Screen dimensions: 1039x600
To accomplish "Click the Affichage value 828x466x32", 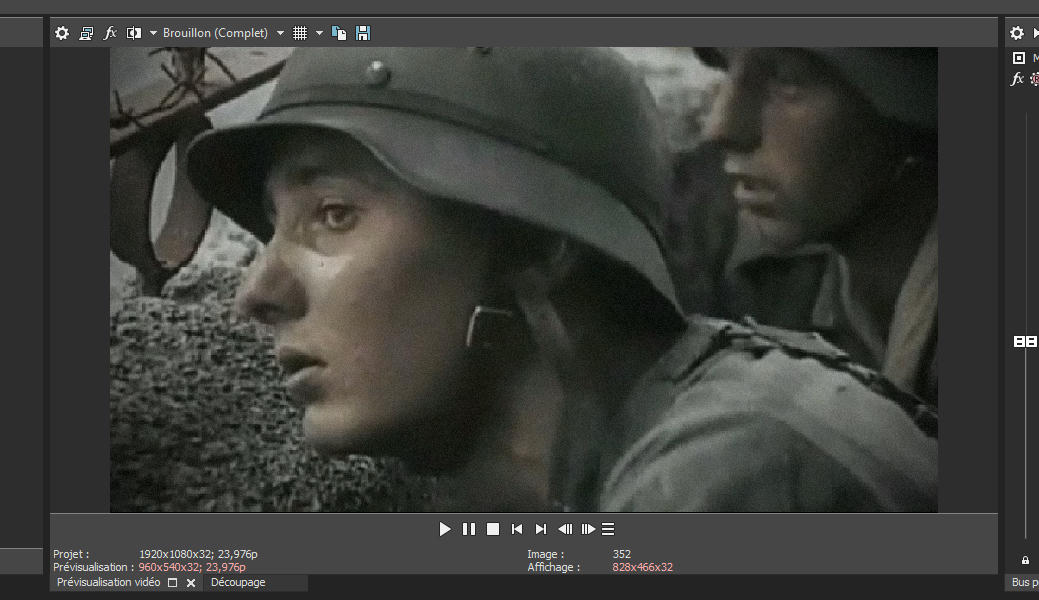I will 643,568.
